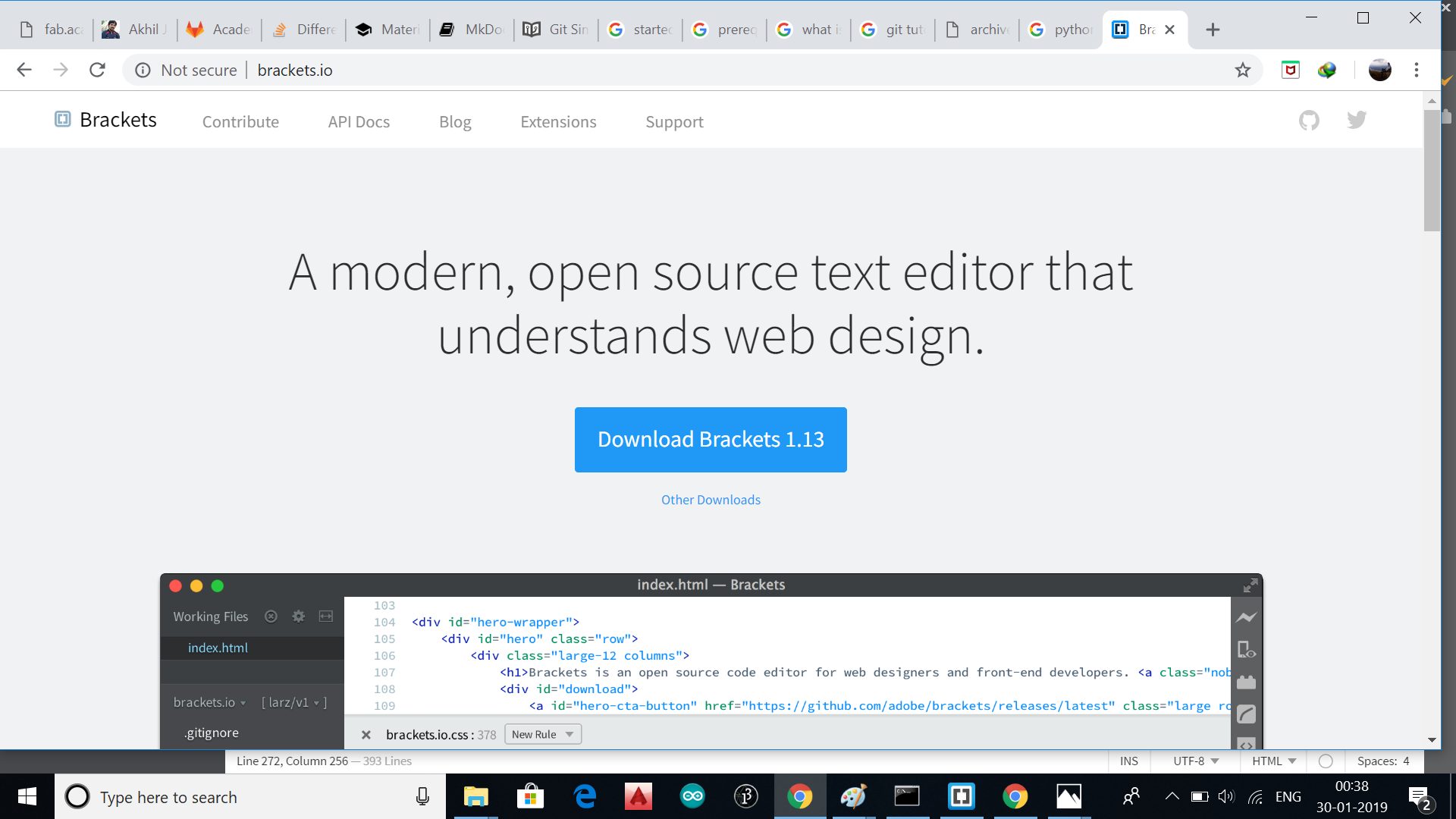
Task: Switch to the Git Sin browser tab
Action: pos(556,30)
